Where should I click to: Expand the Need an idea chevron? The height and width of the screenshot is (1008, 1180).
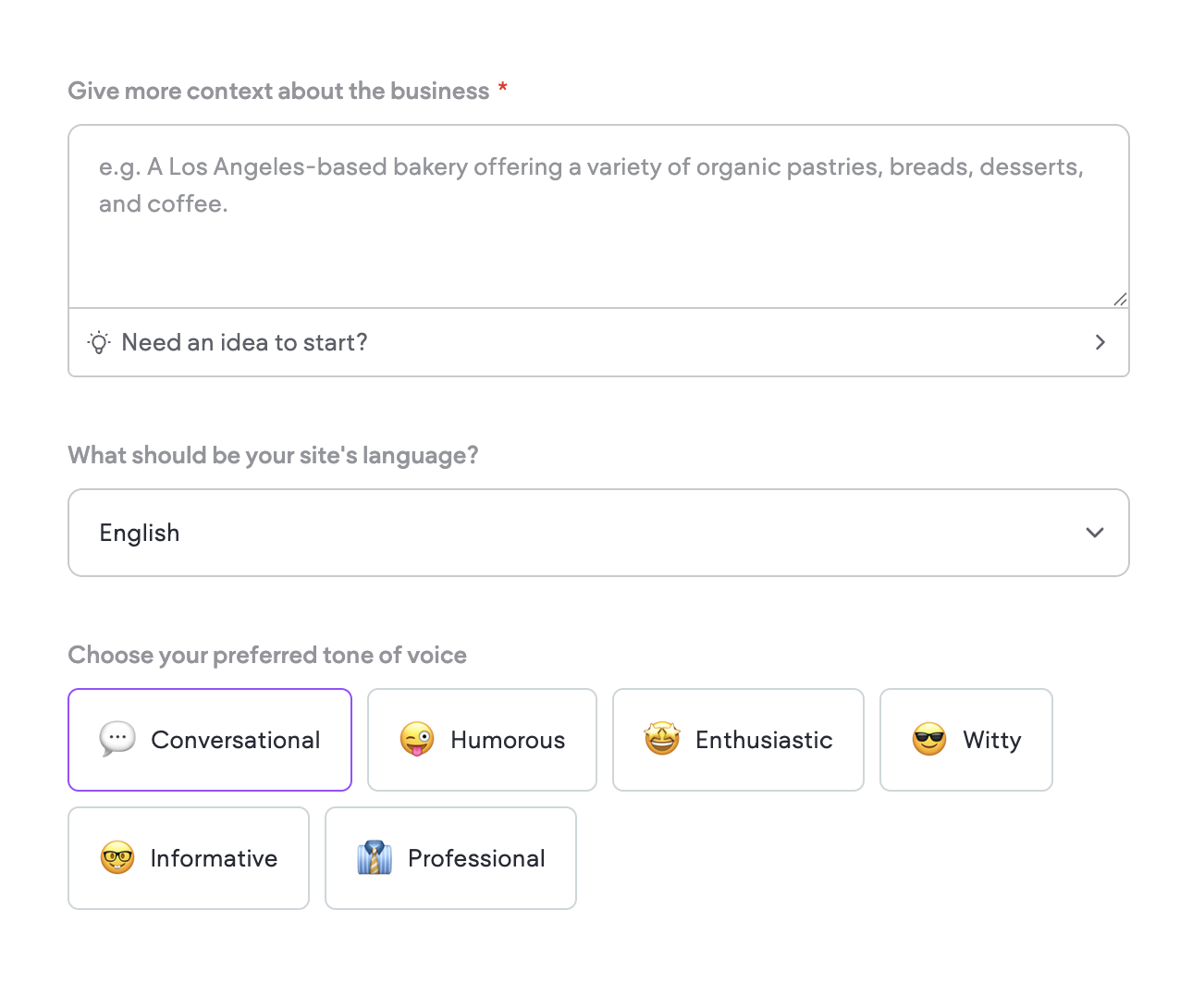click(1100, 342)
